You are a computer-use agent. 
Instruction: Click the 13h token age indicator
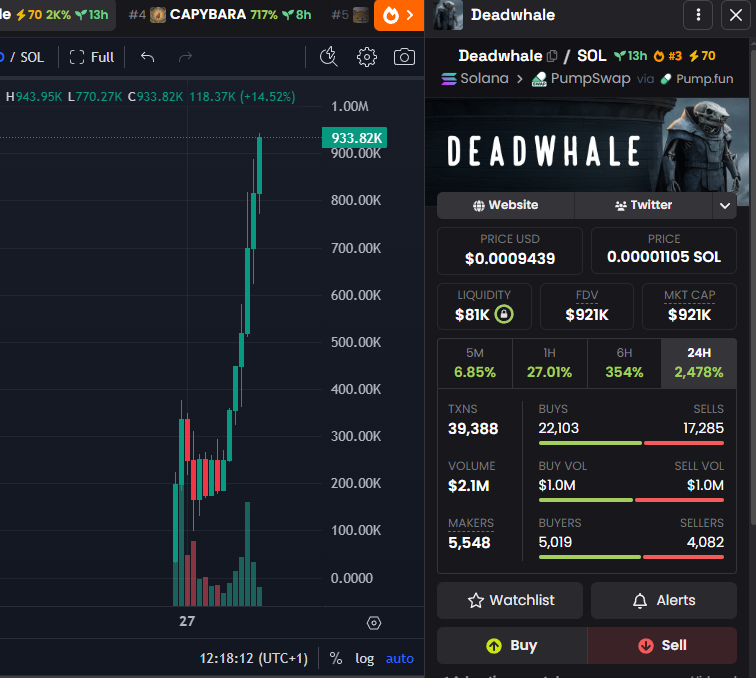click(x=631, y=56)
